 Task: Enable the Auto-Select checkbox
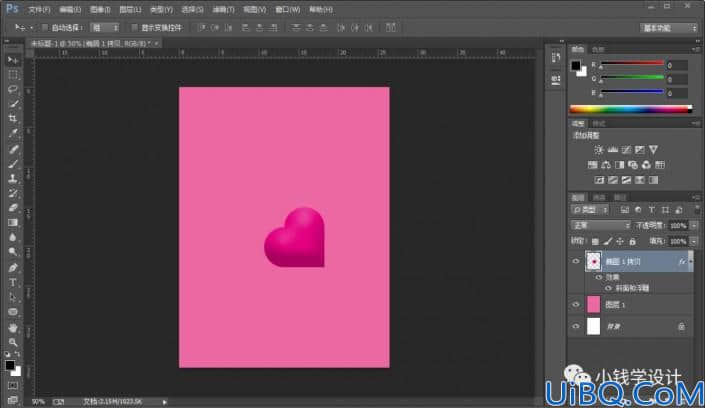(45, 28)
